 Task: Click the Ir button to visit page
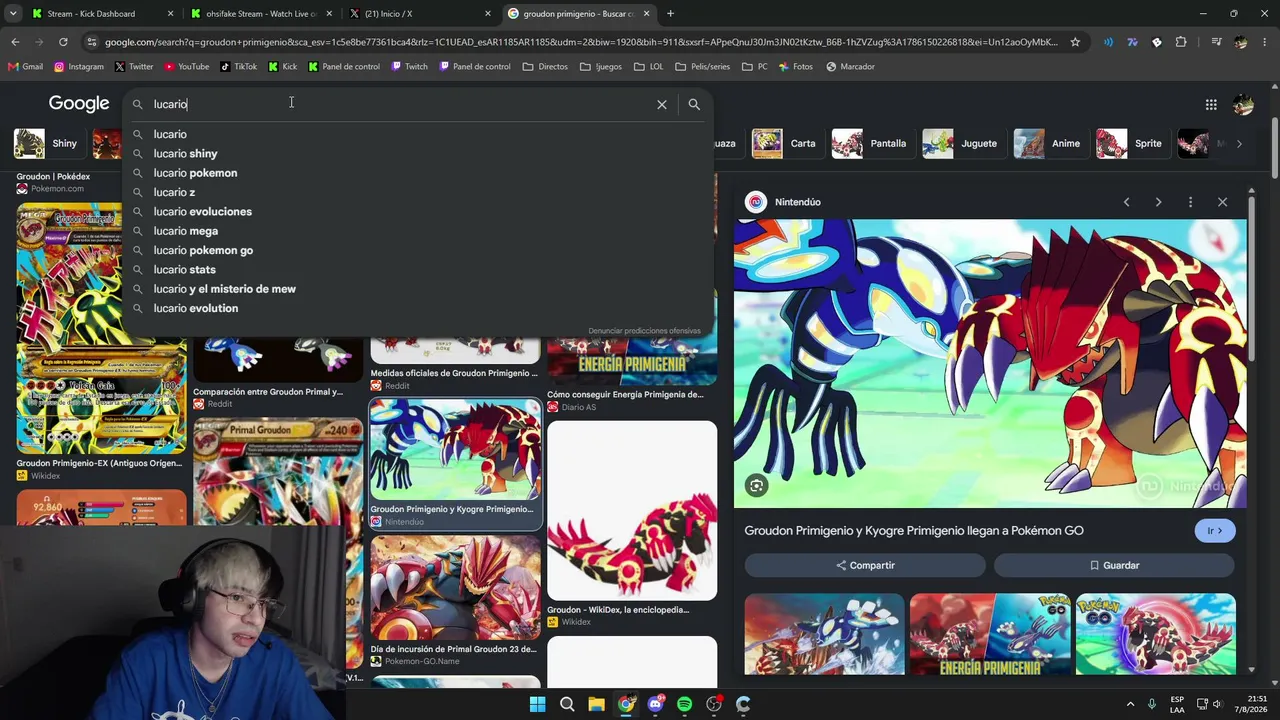click(x=1215, y=531)
